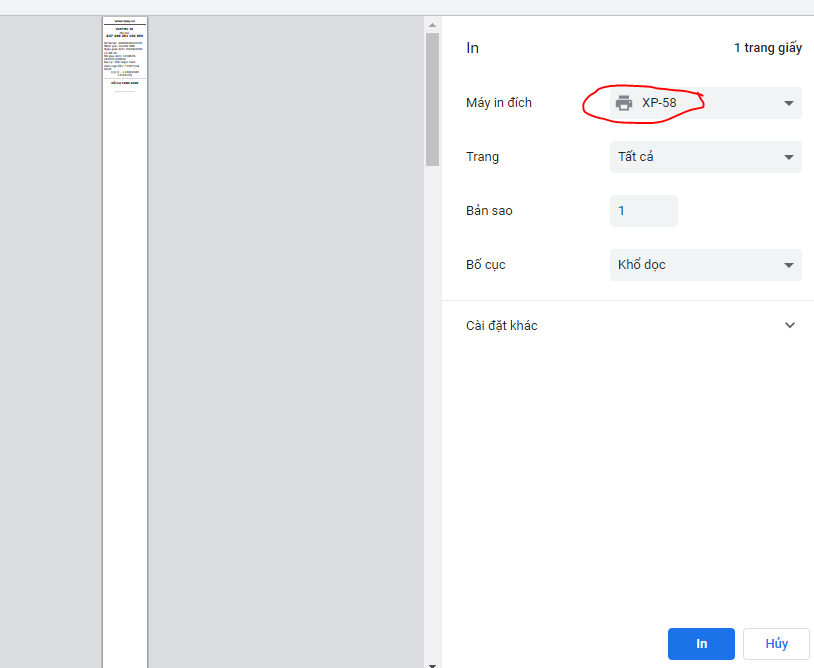This screenshot has width=814, height=668.
Task: Click the preview pane vertical scrollbar thumb
Action: tap(432, 98)
